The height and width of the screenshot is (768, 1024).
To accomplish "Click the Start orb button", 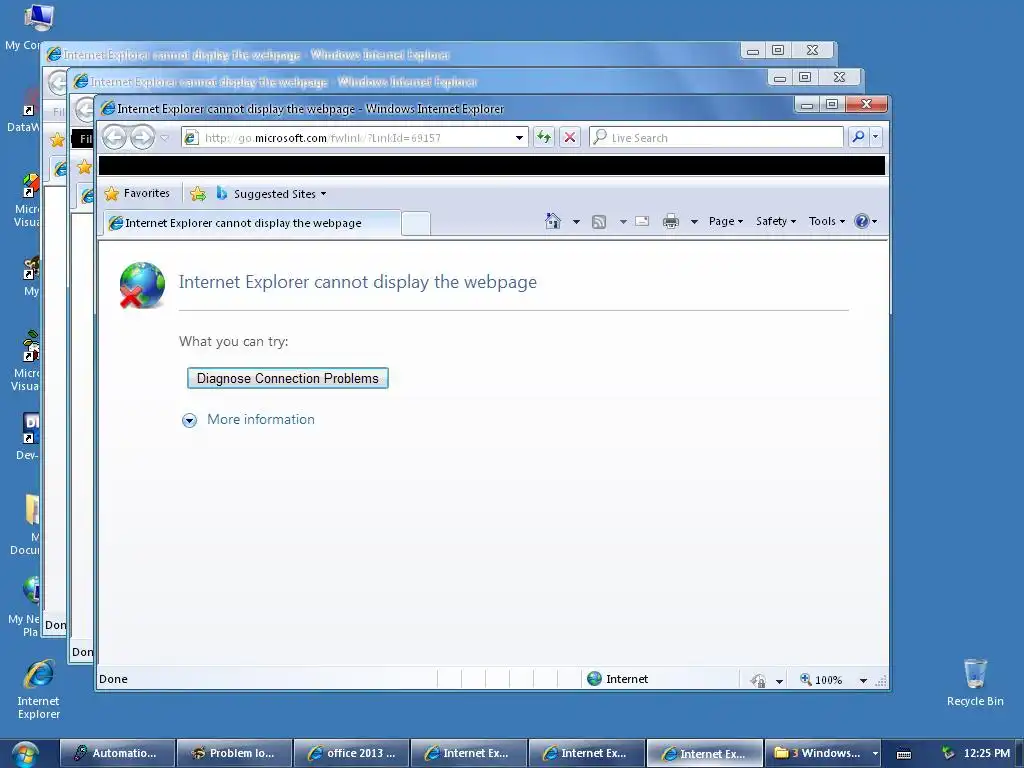I will click(25, 754).
